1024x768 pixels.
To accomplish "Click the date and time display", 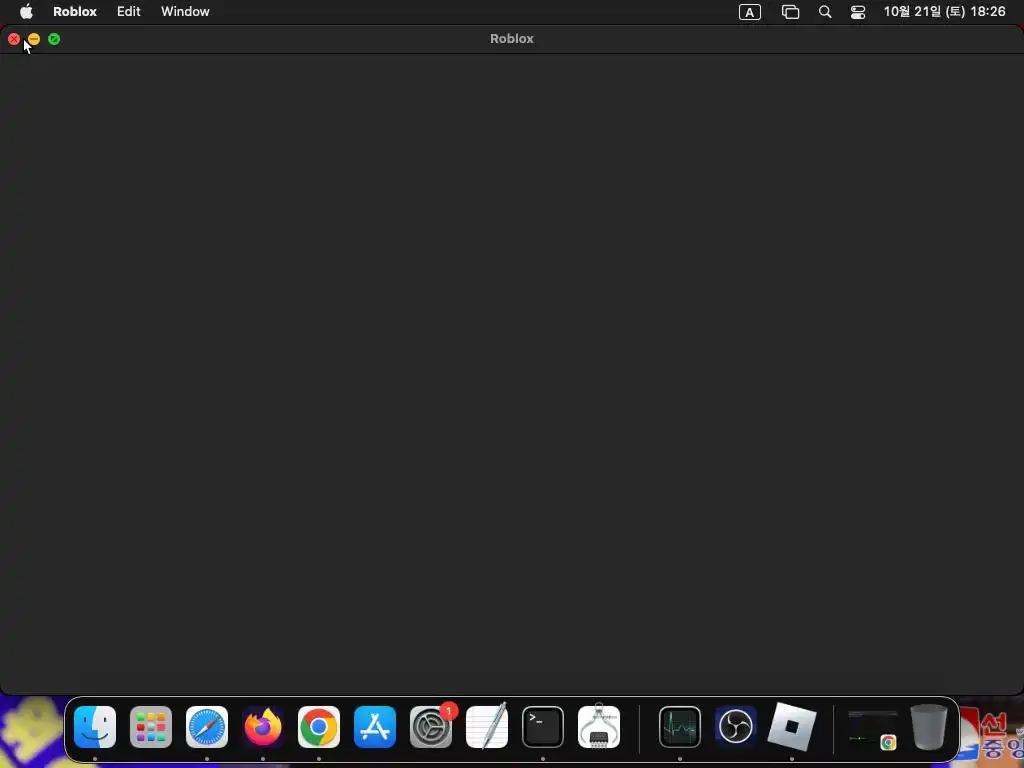I will (944, 11).
